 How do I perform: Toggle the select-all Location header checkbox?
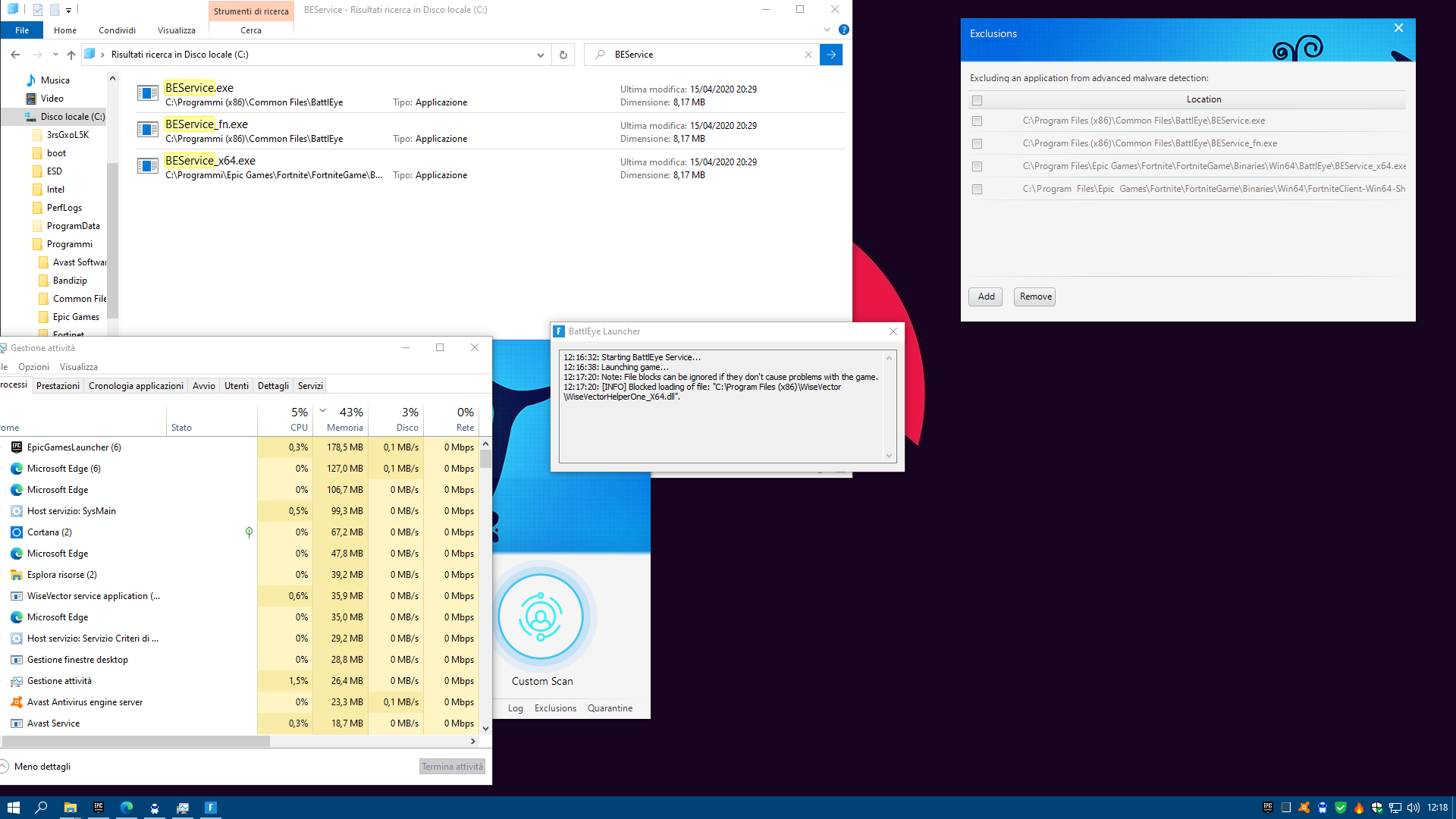pyautogui.click(x=977, y=100)
